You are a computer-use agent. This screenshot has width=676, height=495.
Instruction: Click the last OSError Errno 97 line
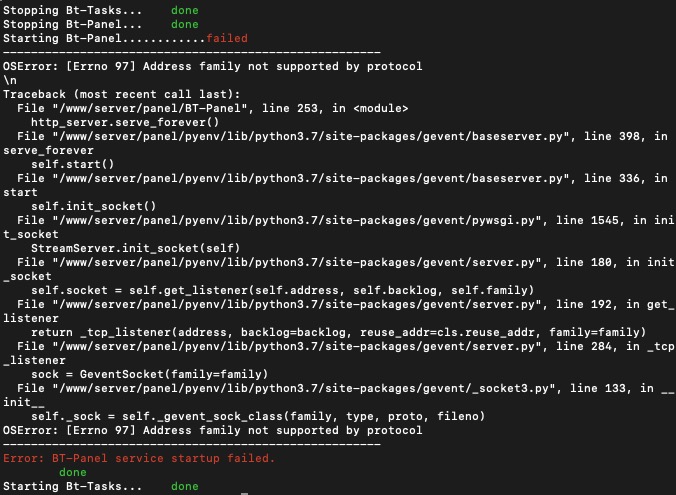point(213,430)
